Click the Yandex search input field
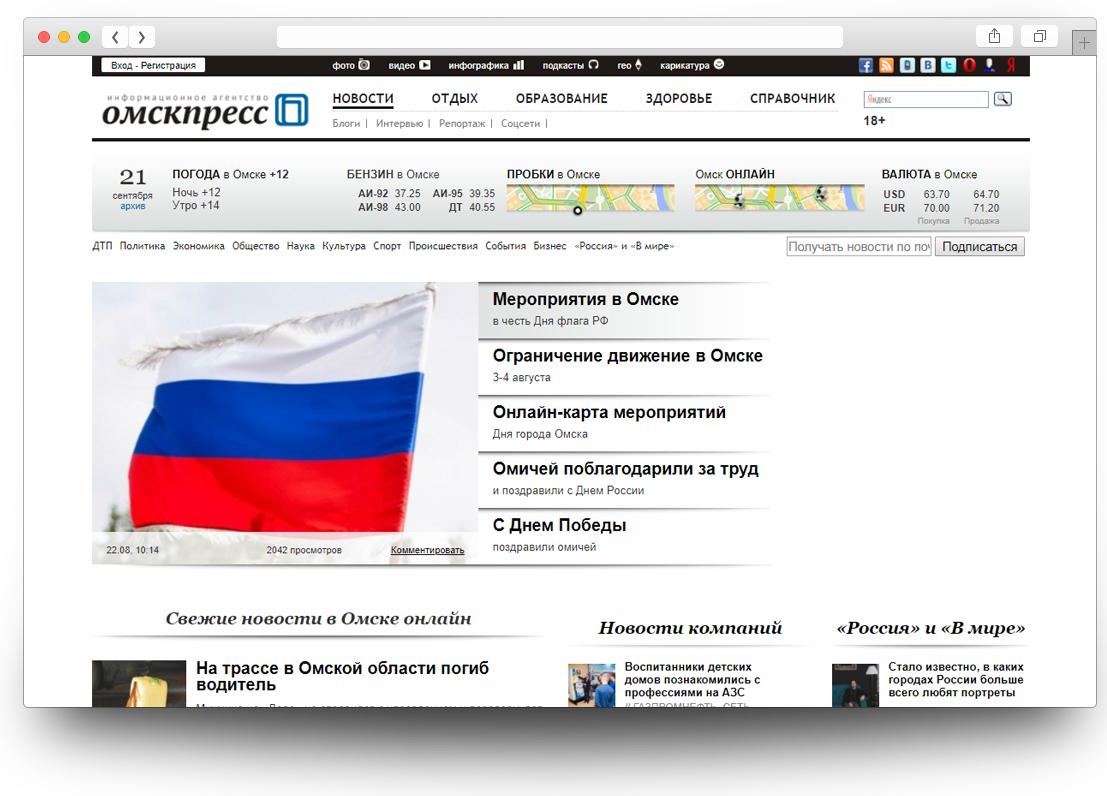This screenshot has width=1107, height=796. pos(925,100)
